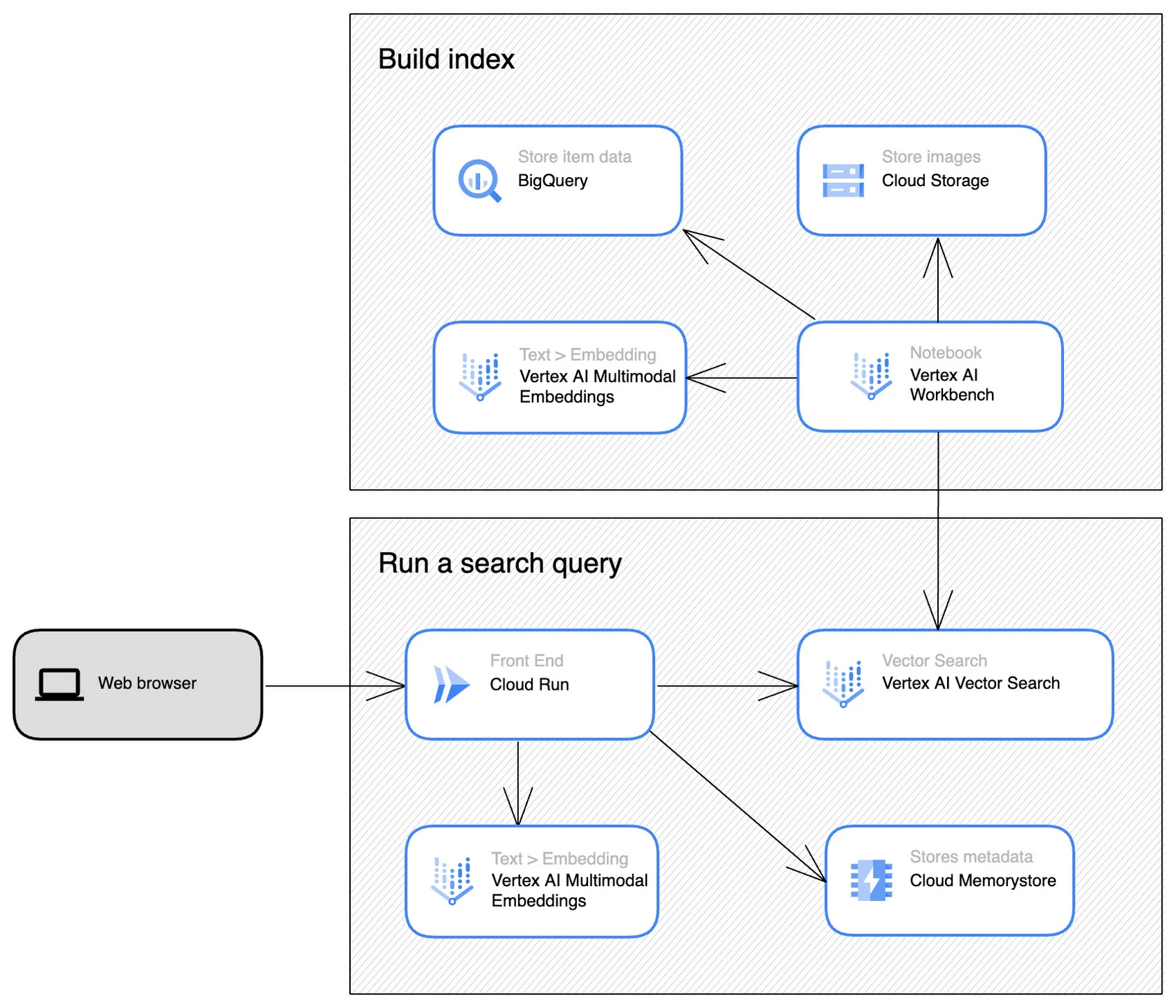Select the gray "Notebook" caption

click(945, 353)
